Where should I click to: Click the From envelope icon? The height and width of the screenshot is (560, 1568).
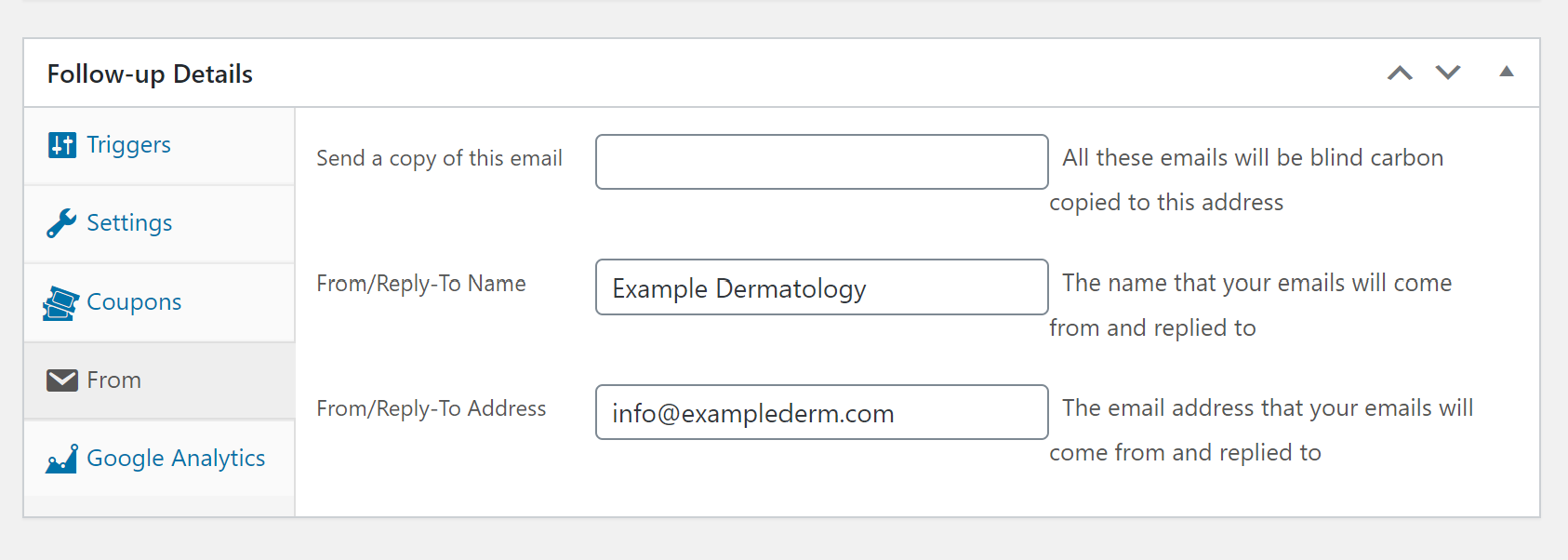tap(62, 380)
